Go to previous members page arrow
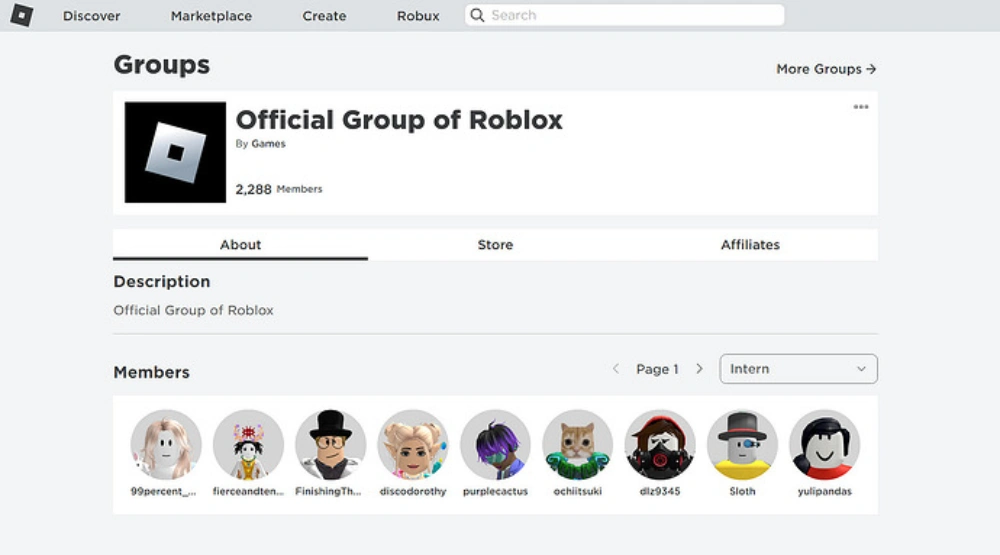Viewport: 1000px width, 555px height. point(616,369)
